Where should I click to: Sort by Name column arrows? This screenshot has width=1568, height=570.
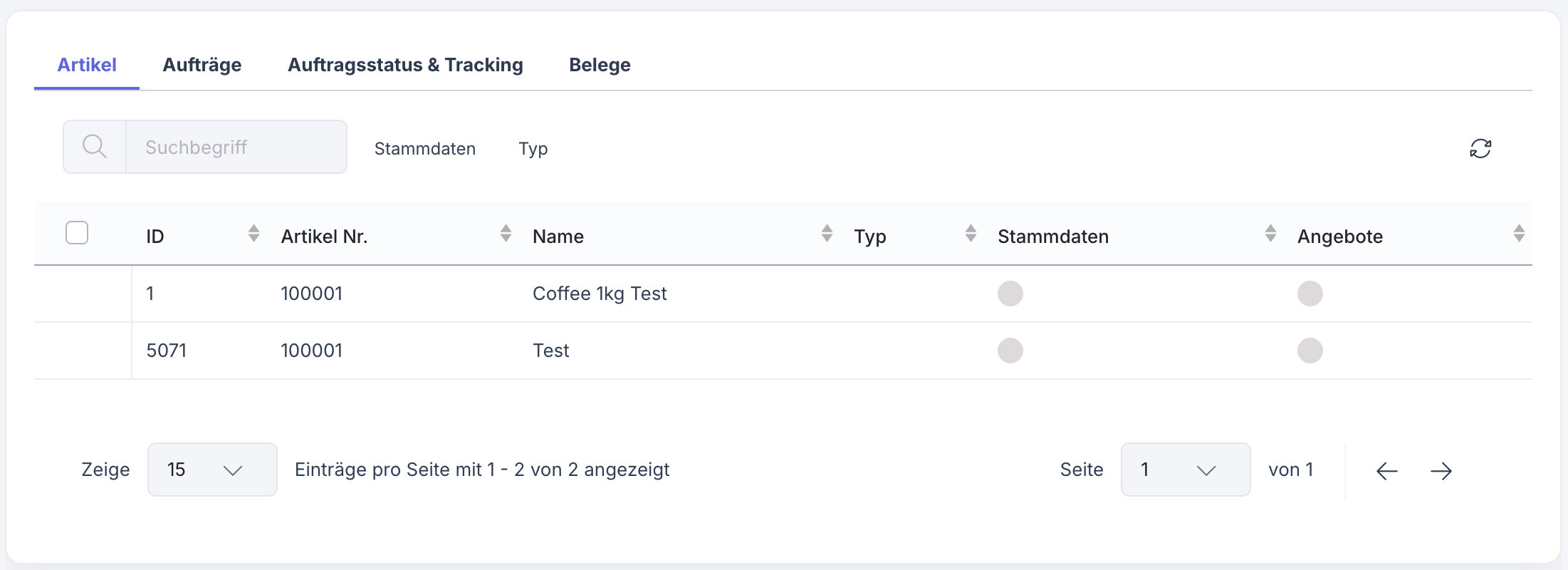[x=827, y=234]
